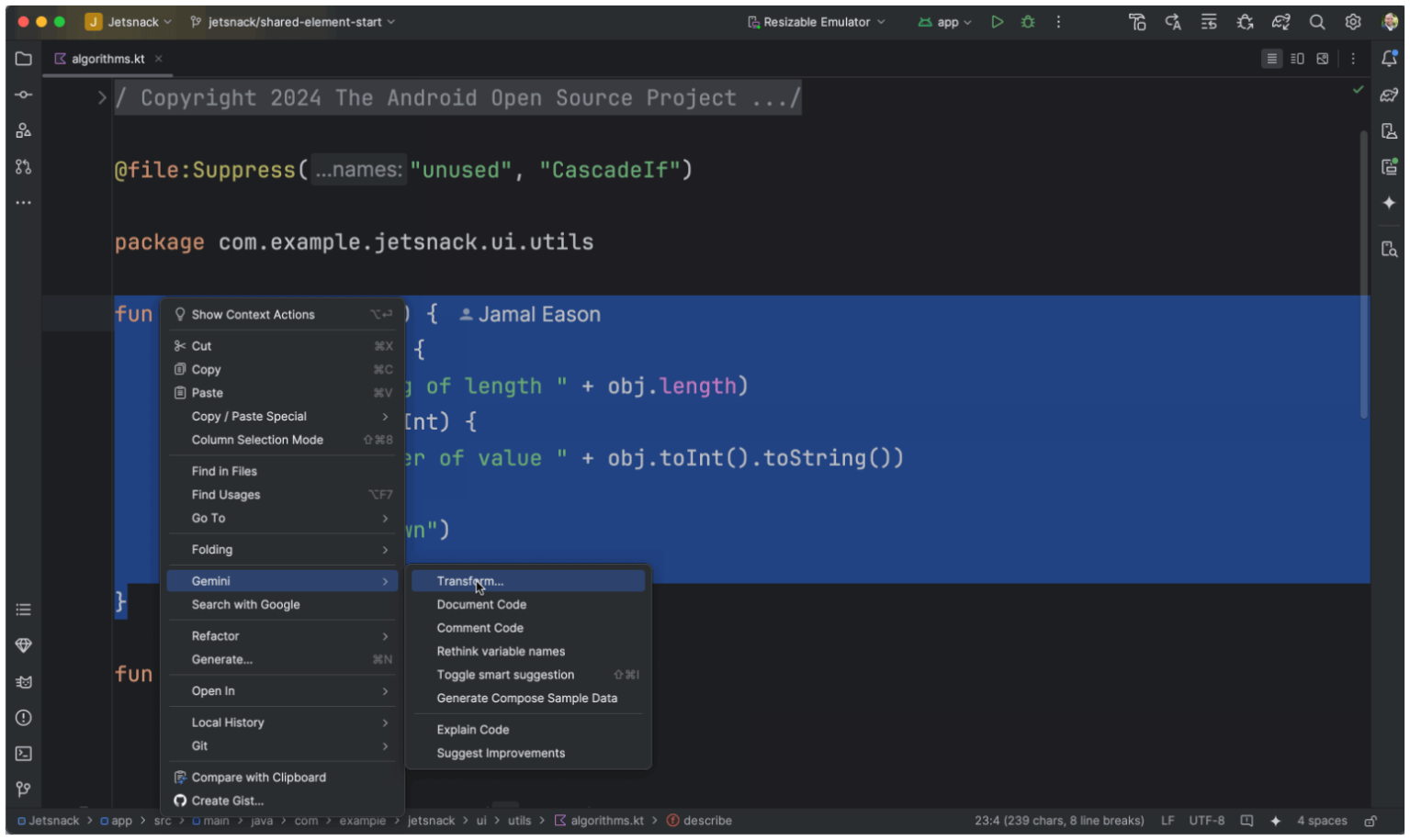1410x840 pixels.
Task: Toggle read-only lock icon in status bar
Action: coord(1370,821)
